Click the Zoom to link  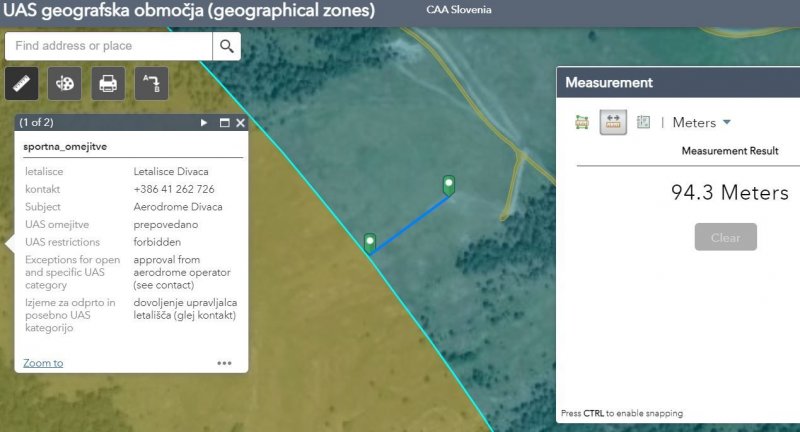pos(43,363)
